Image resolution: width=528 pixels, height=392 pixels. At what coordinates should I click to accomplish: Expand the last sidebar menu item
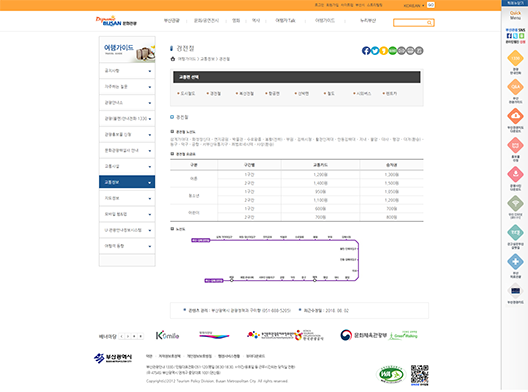click(x=127, y=246)
